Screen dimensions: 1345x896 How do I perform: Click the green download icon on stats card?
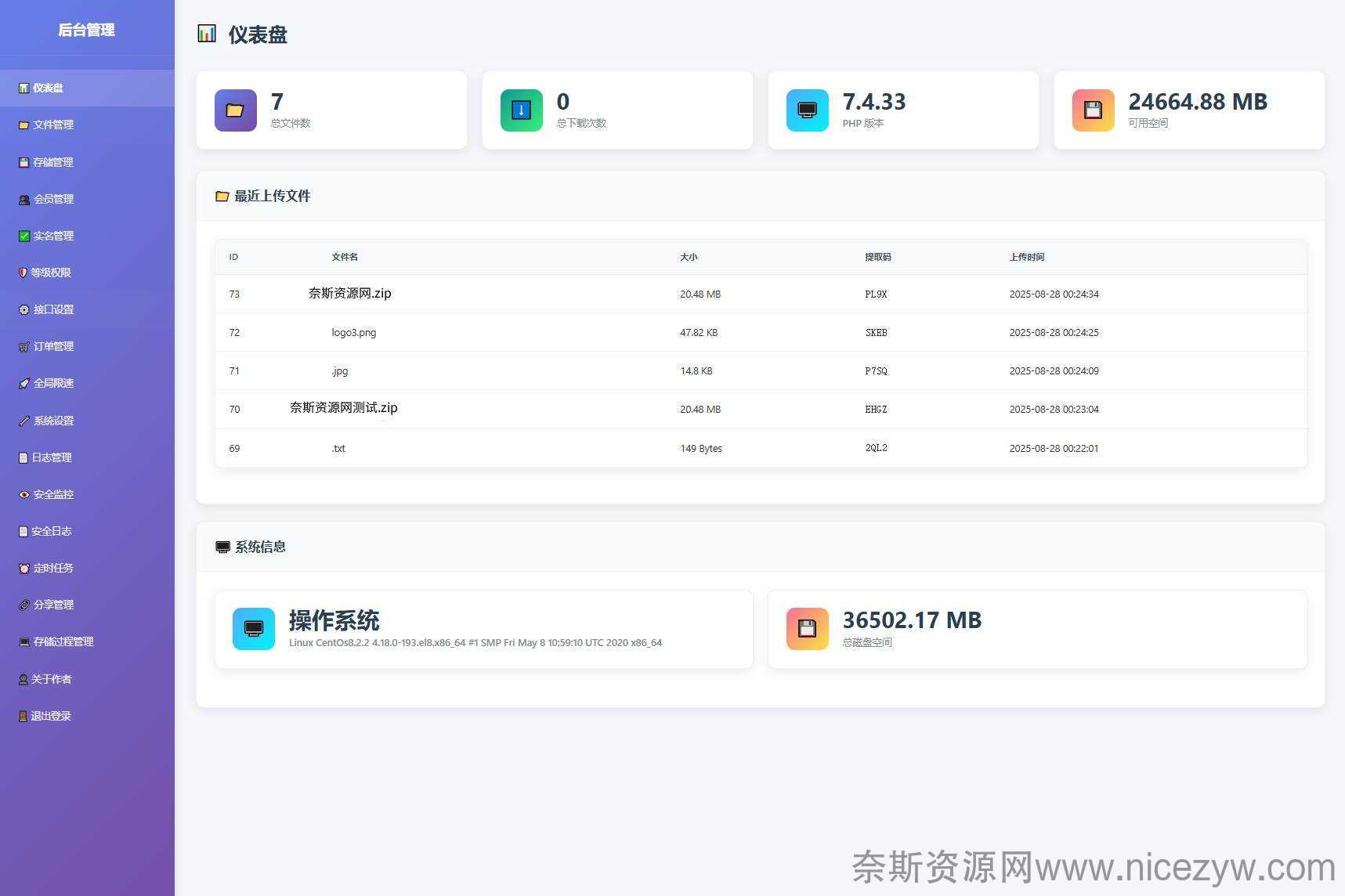(x=521, y=110)
